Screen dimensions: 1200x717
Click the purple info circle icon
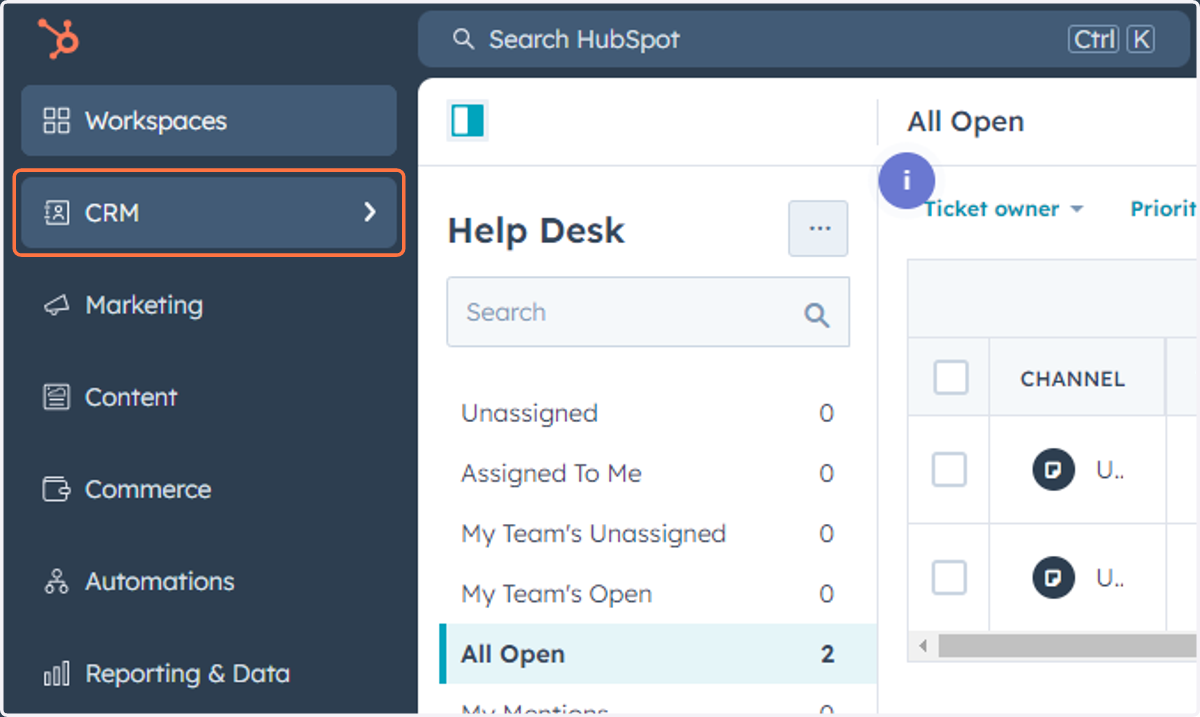(907, 181)
